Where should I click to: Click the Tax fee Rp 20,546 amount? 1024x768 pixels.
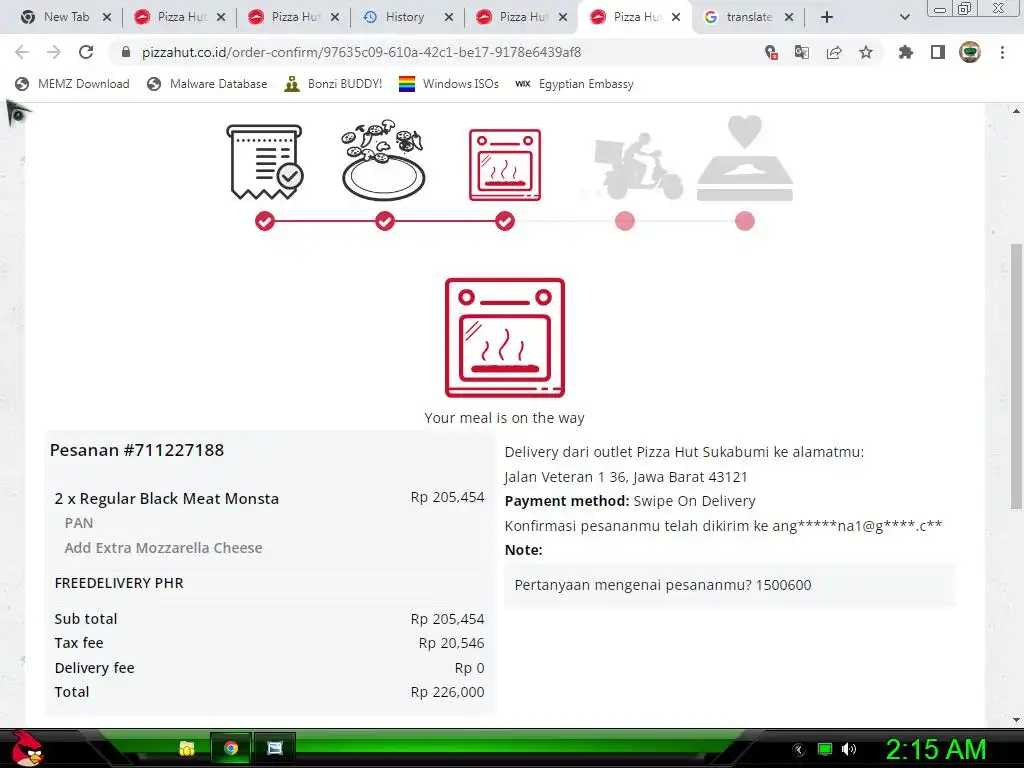point(451,643)
